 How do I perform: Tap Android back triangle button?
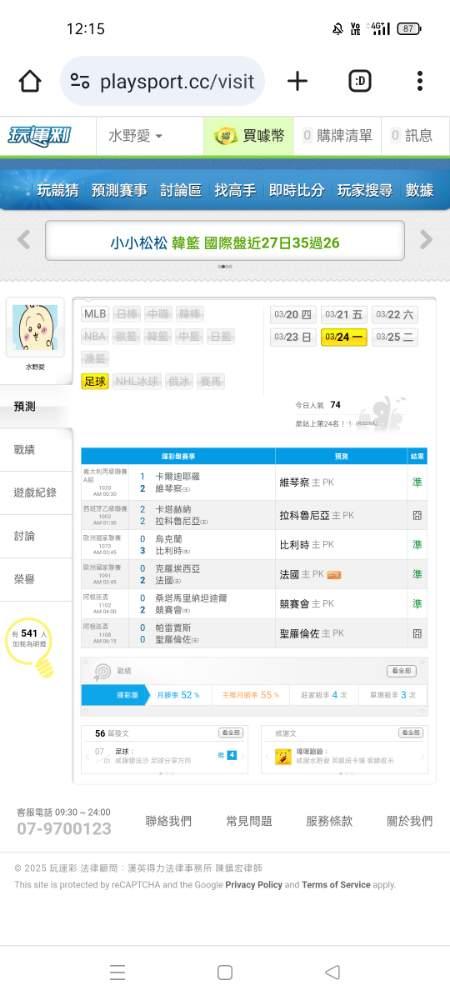pyautogui.click(x=332, y=972)
